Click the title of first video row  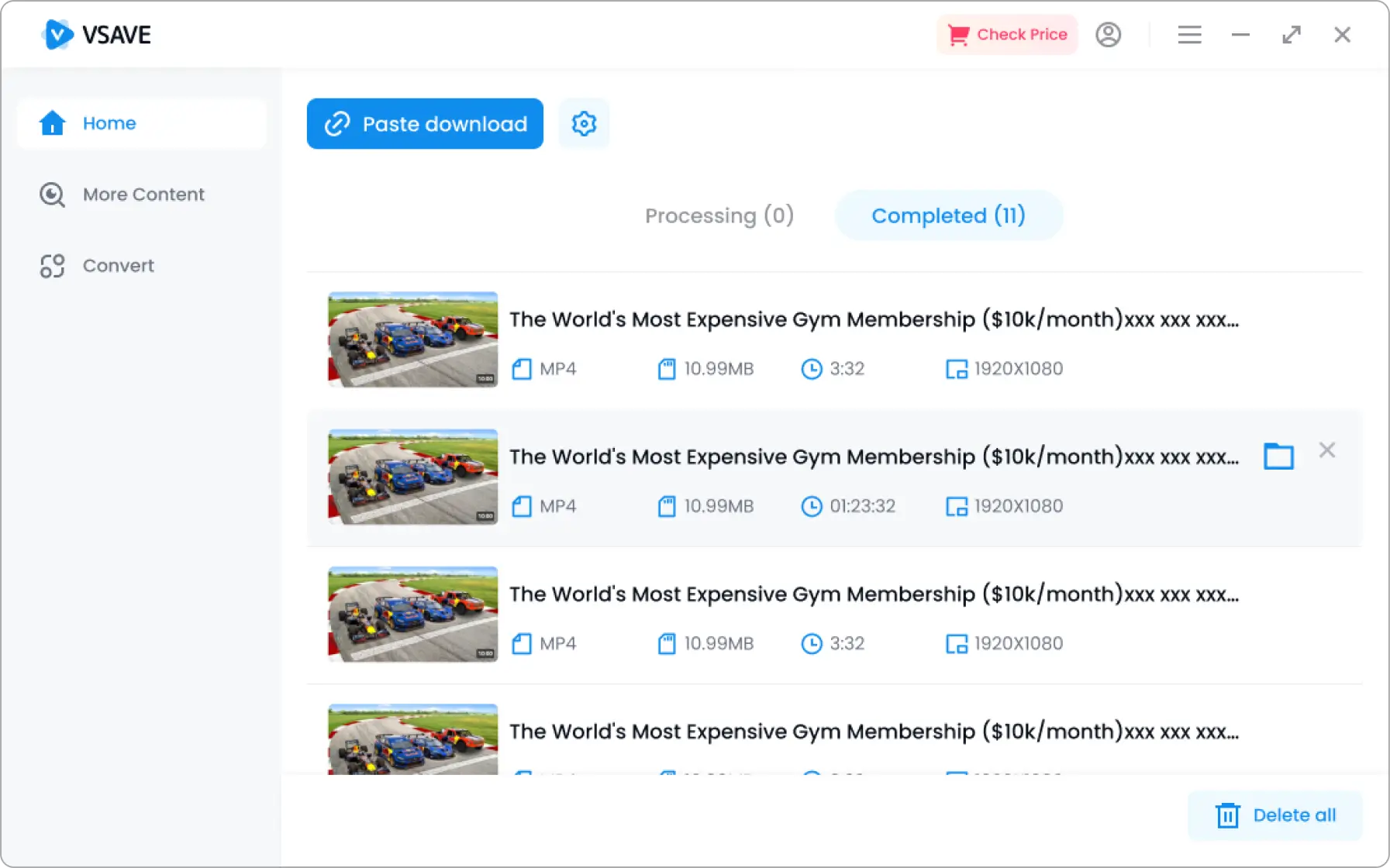tap(874, 319)
